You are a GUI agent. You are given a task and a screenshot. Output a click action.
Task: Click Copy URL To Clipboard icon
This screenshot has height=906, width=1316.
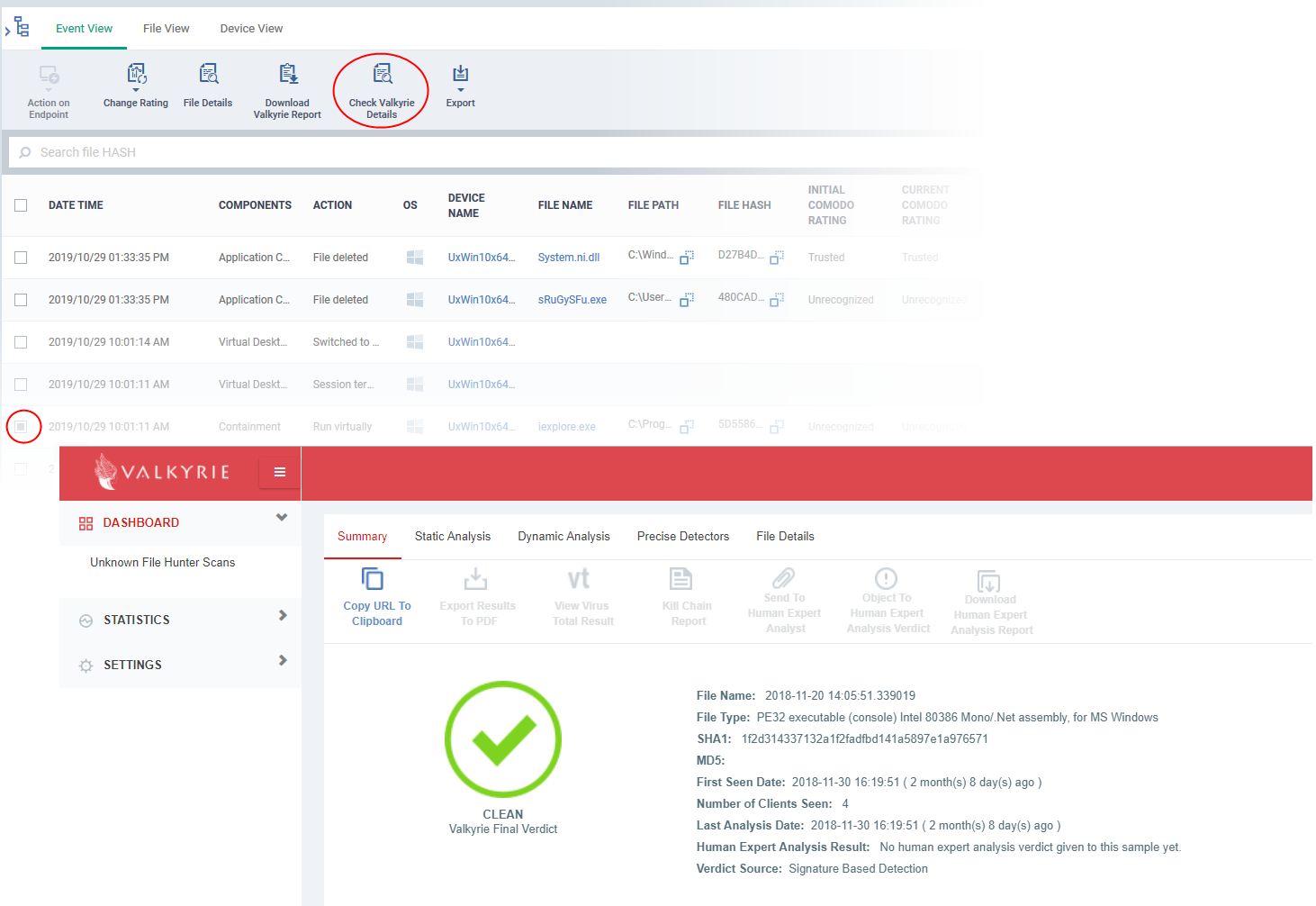click(373, 578)
